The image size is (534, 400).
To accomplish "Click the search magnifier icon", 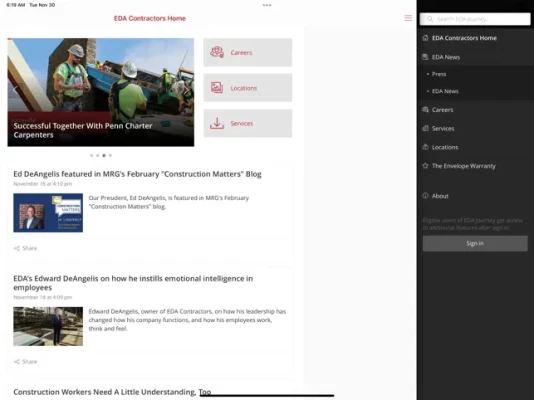I will [430, 19].
